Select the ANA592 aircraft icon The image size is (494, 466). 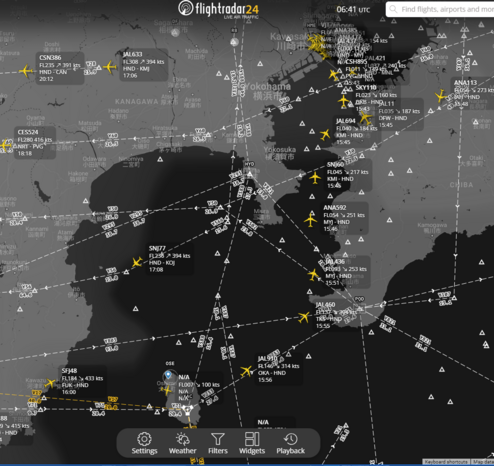pyautogui.click(x=310, y=220)
